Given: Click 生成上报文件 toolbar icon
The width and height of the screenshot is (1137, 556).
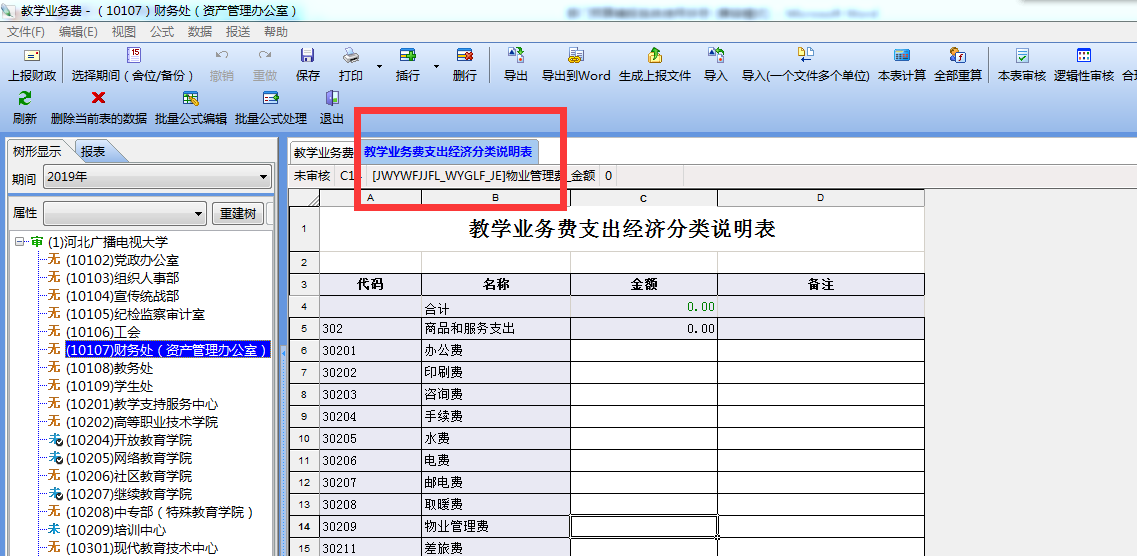Looking at the screenshot, I should 655,56.
